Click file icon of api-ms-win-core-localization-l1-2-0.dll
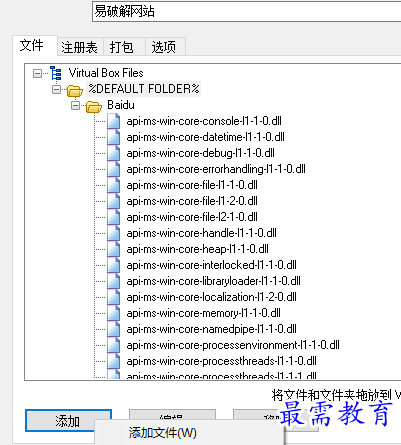This screenshot has height=445, width=401. 114,297
